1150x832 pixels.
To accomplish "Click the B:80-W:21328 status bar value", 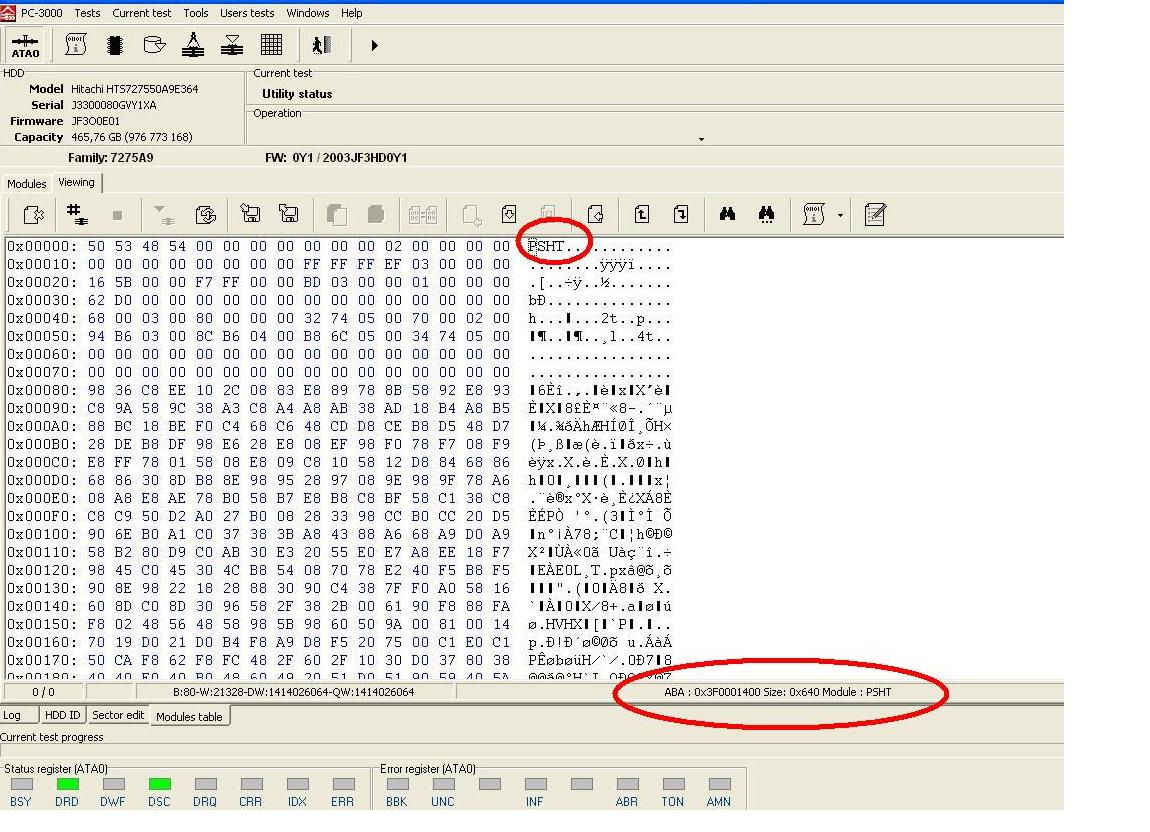I will tap(293, 692).
